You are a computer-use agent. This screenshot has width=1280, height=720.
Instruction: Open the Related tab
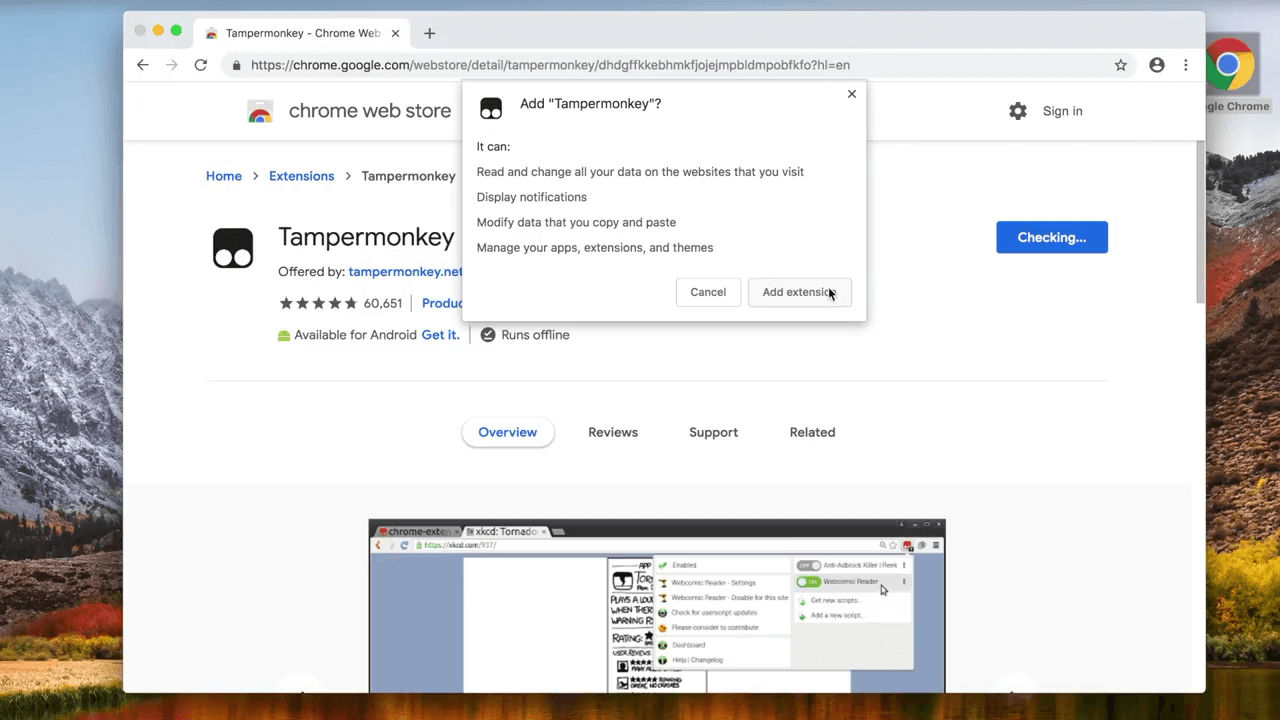[812, 432]
